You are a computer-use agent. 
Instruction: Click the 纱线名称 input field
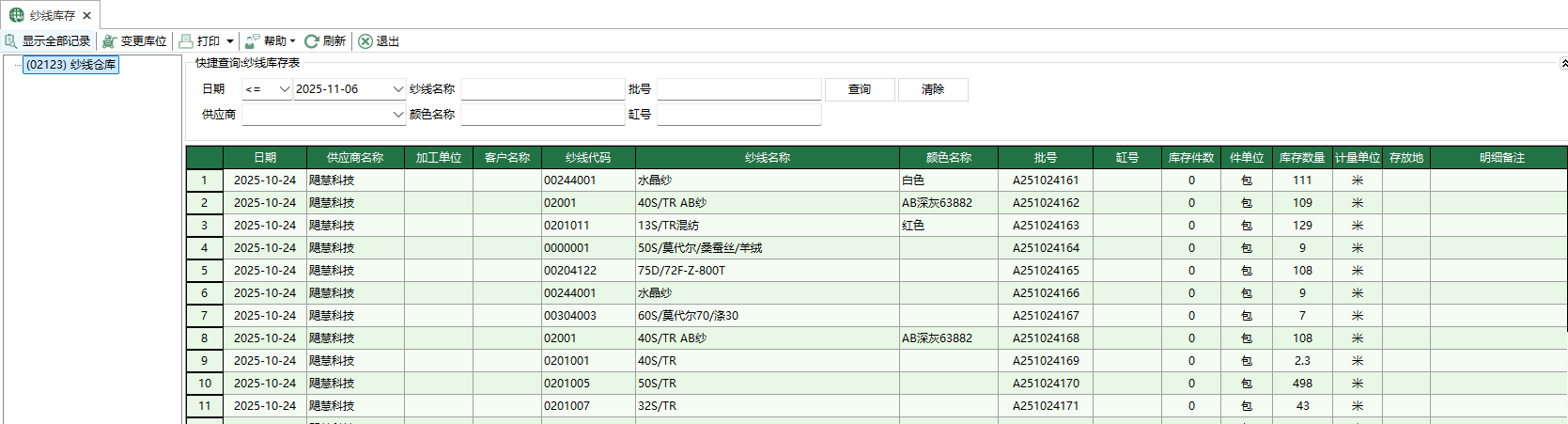tap(542, 89)
